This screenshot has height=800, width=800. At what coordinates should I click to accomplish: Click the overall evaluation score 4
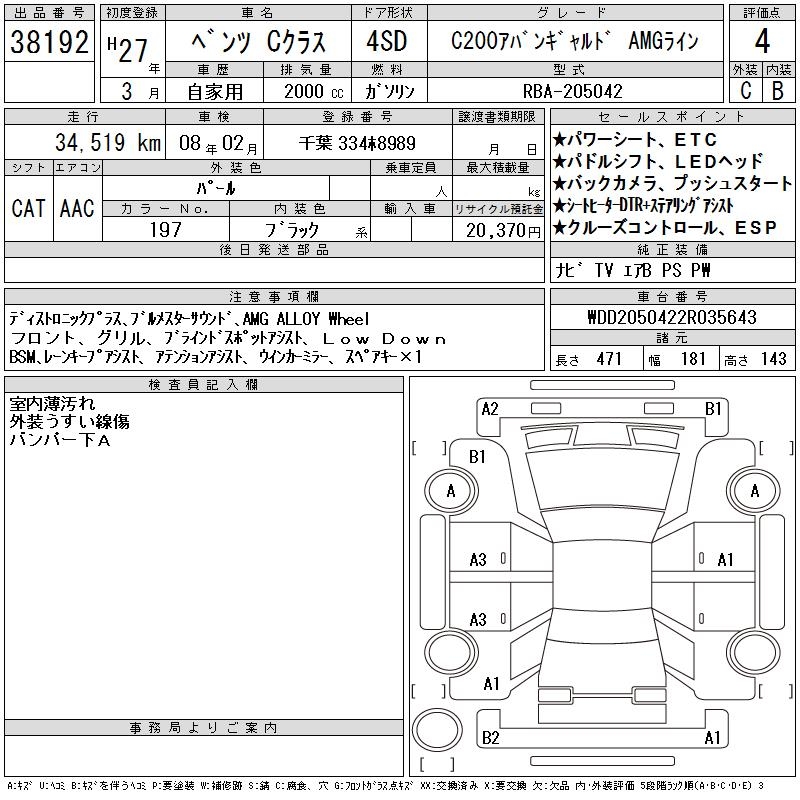[x=762, y=41]
